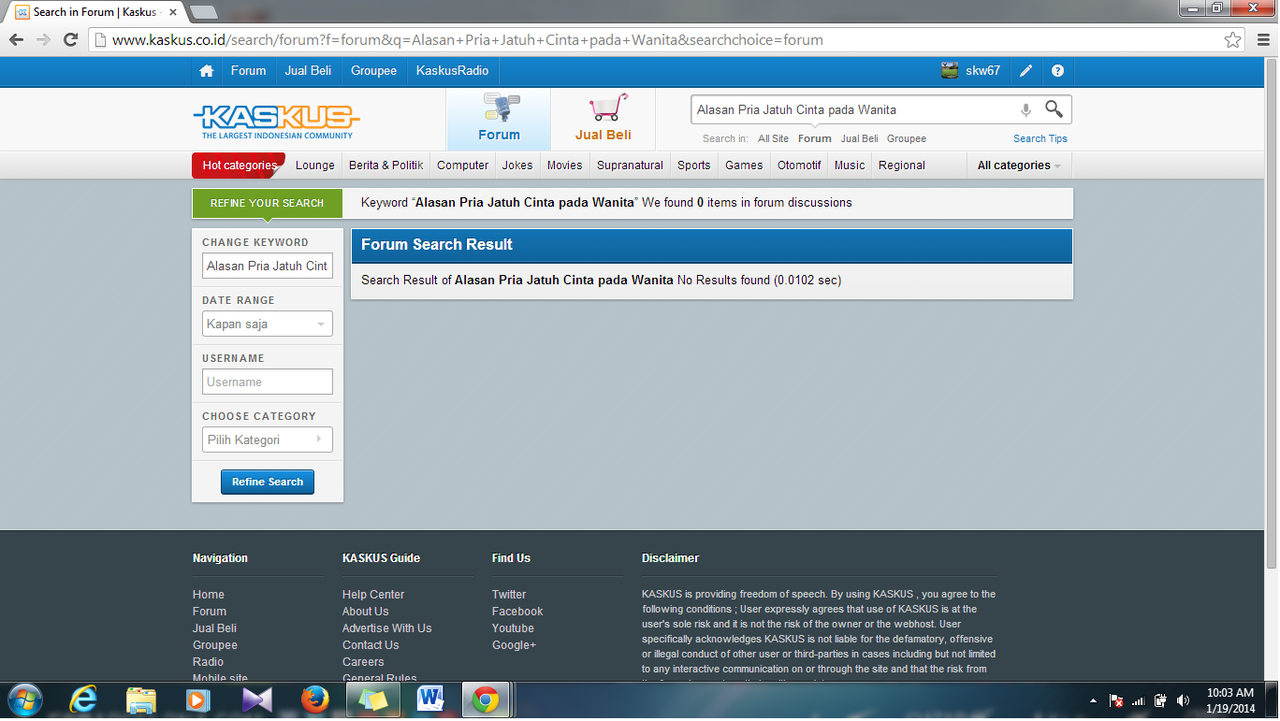Click Hot categories red tab

click(239, 165)
